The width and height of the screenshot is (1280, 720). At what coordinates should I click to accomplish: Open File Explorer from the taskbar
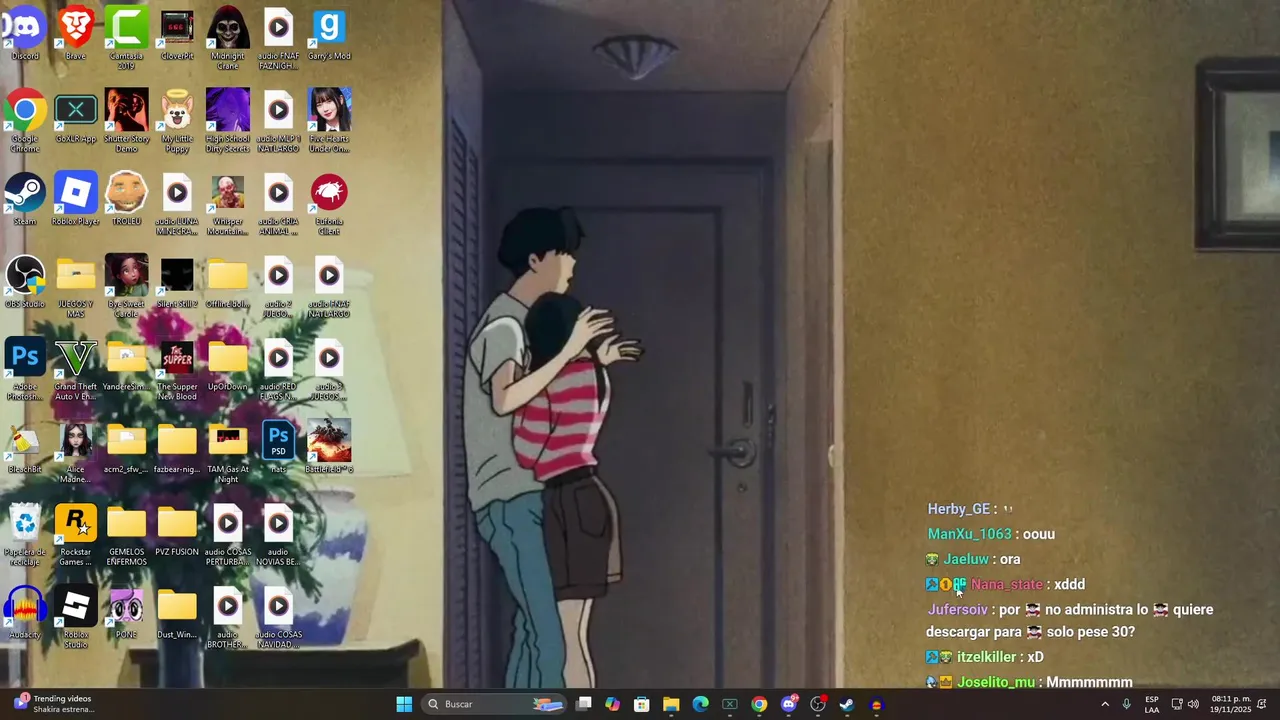[671, 704]
